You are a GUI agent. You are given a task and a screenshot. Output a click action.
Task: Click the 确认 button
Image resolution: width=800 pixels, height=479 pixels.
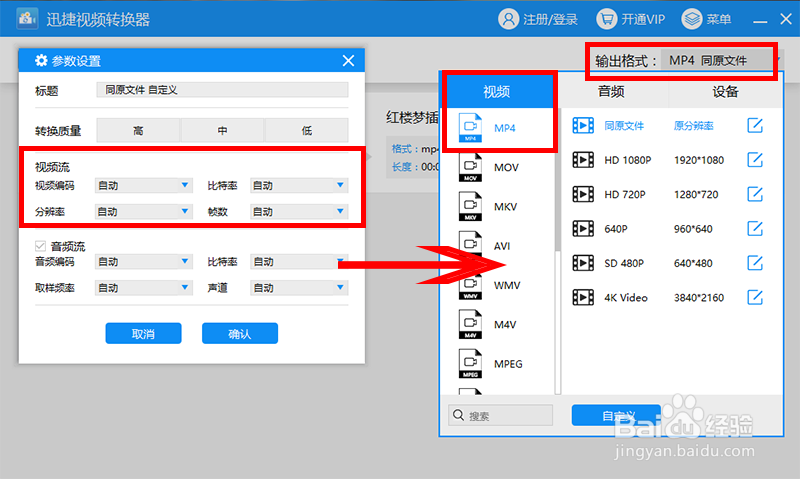tap(240, 333)
